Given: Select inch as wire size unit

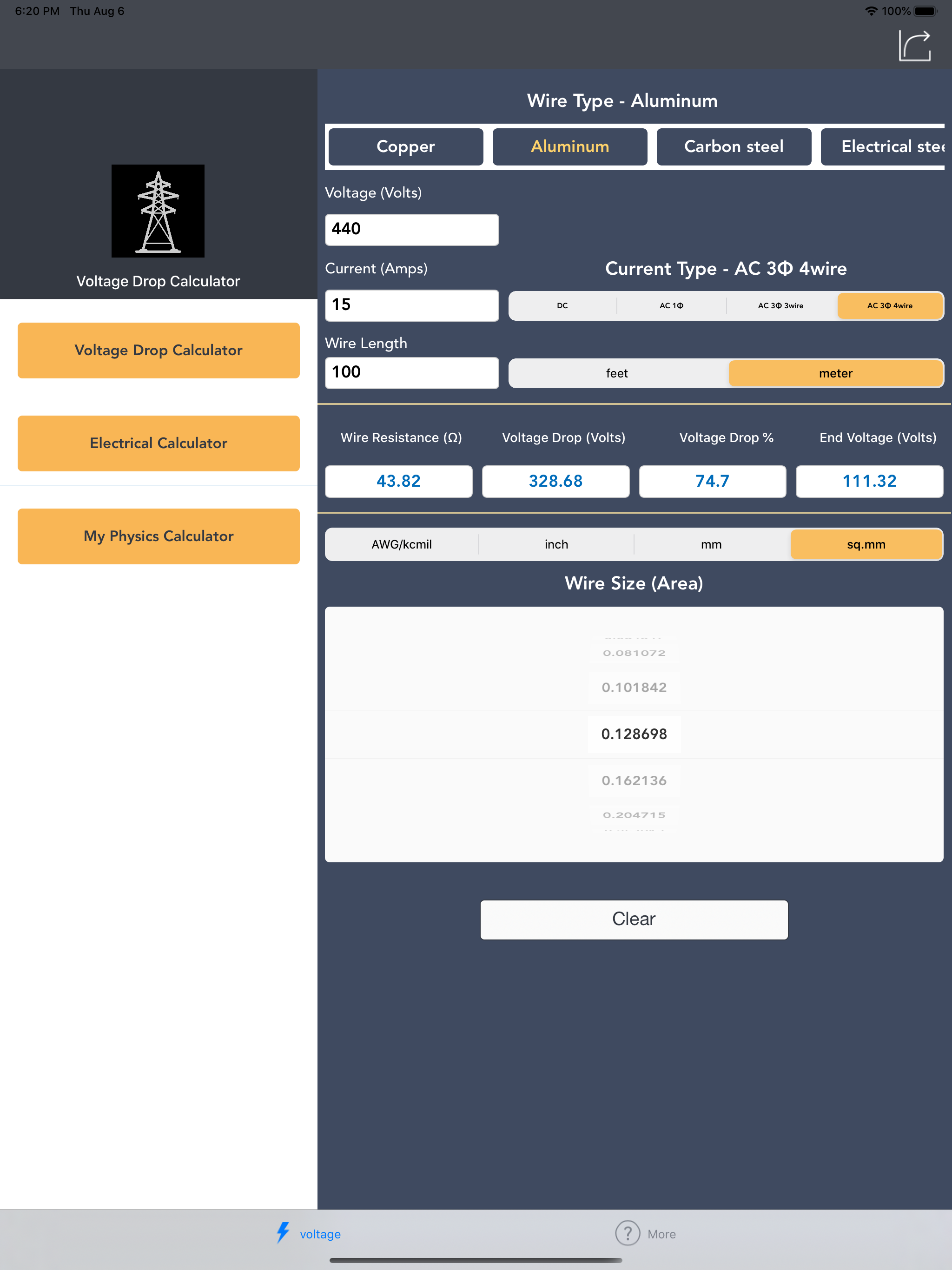Looking at the screenshot, I should 556,544.
